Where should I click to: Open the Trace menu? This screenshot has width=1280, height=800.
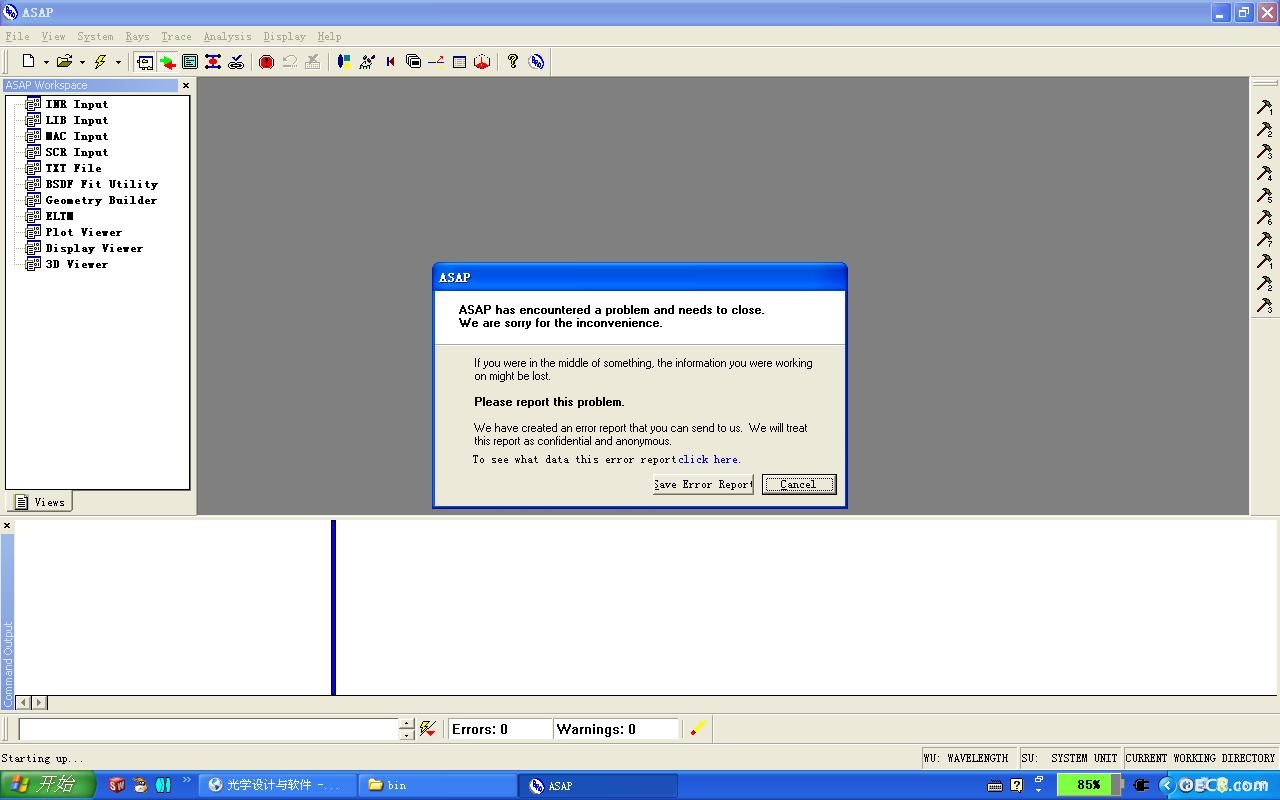tap(176, 37)
